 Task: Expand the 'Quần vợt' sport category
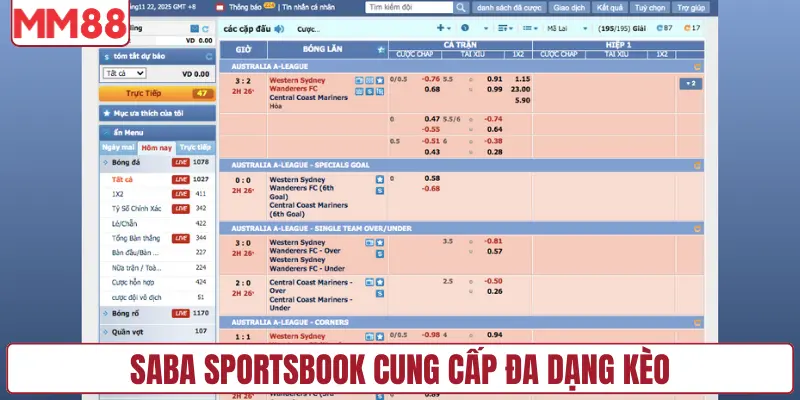pyautogui.click(x=157, y=332)
